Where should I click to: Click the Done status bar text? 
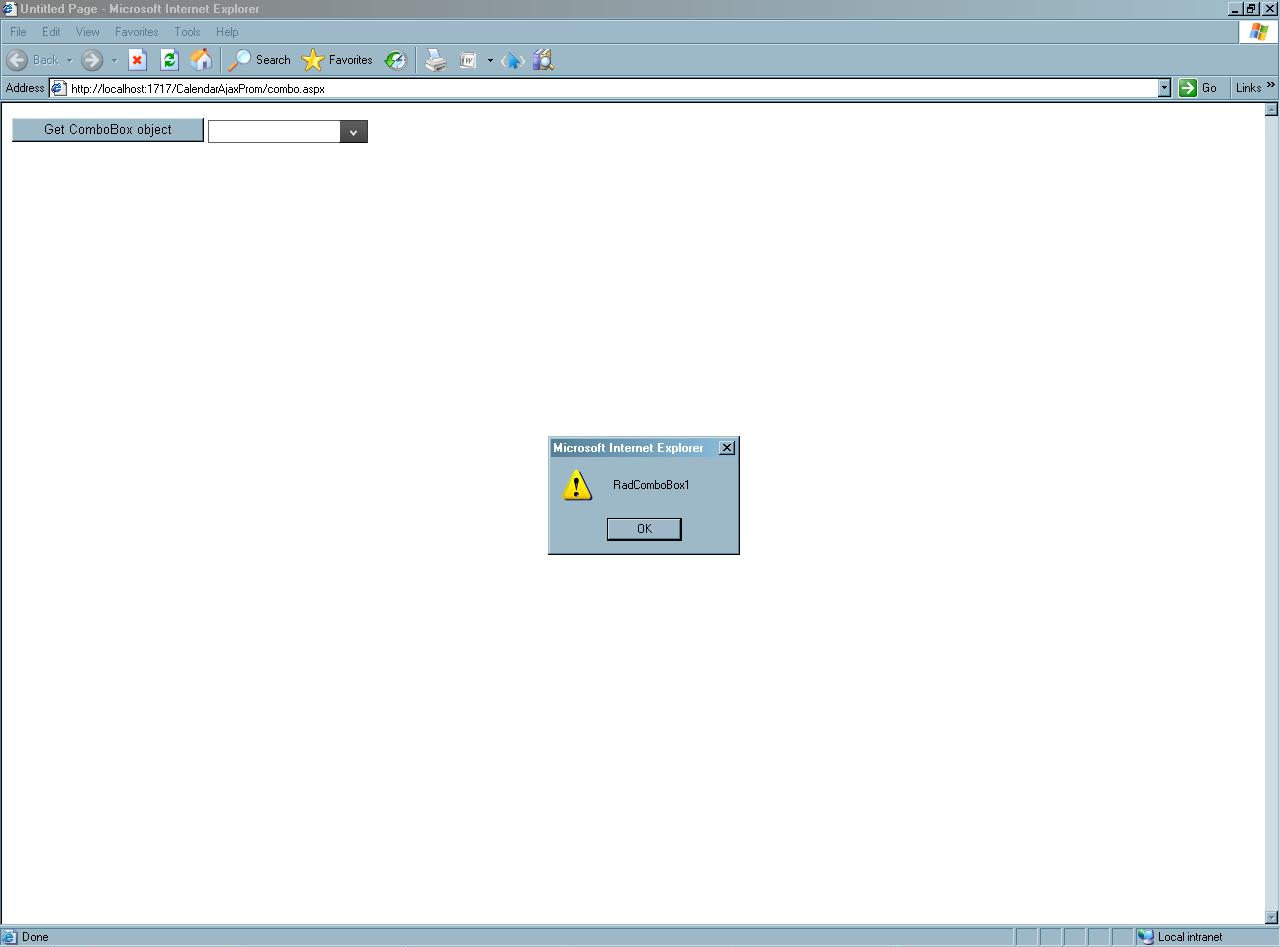pos(35,937)
